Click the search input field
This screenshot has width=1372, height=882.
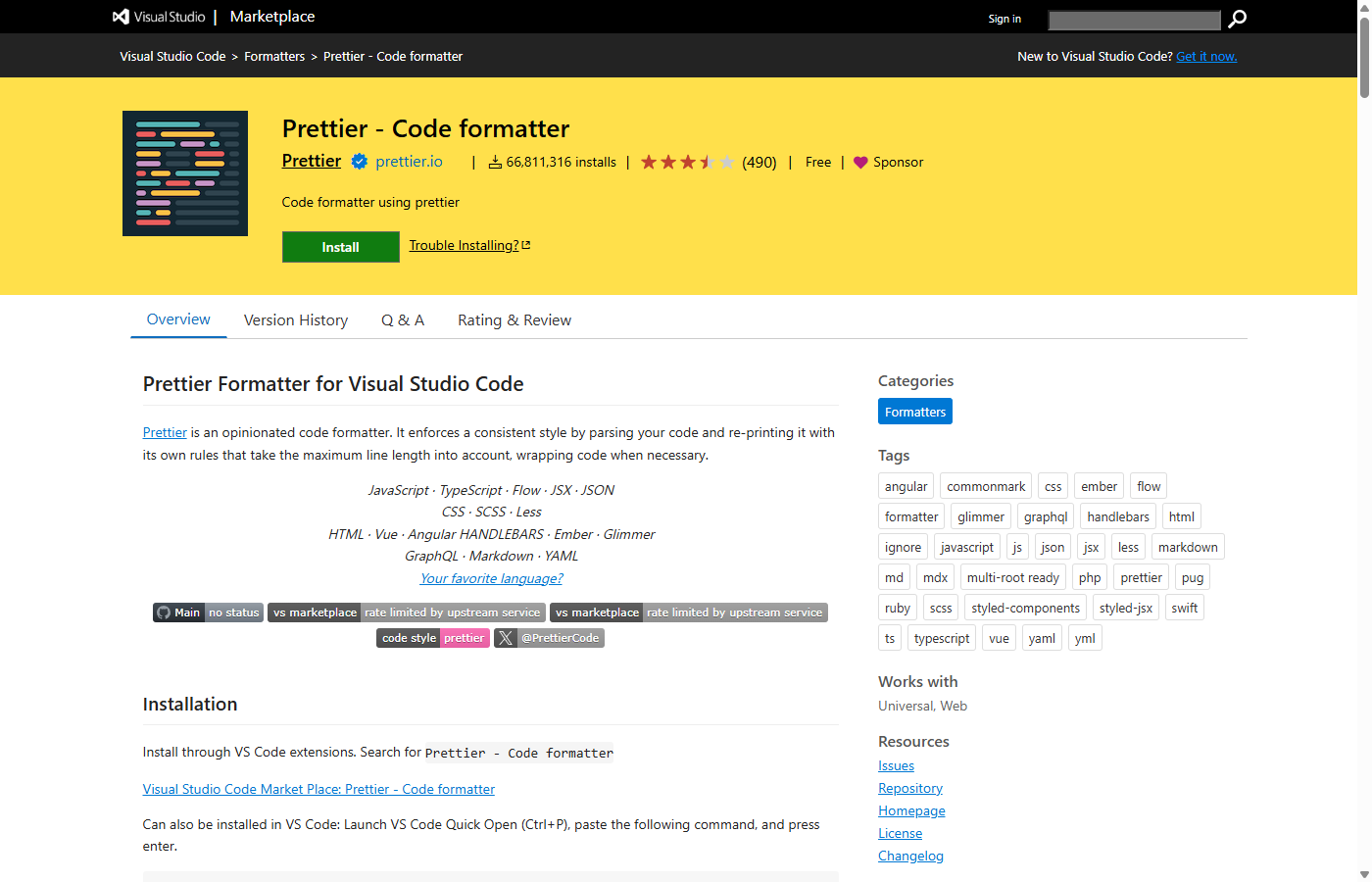point(1134,20)
